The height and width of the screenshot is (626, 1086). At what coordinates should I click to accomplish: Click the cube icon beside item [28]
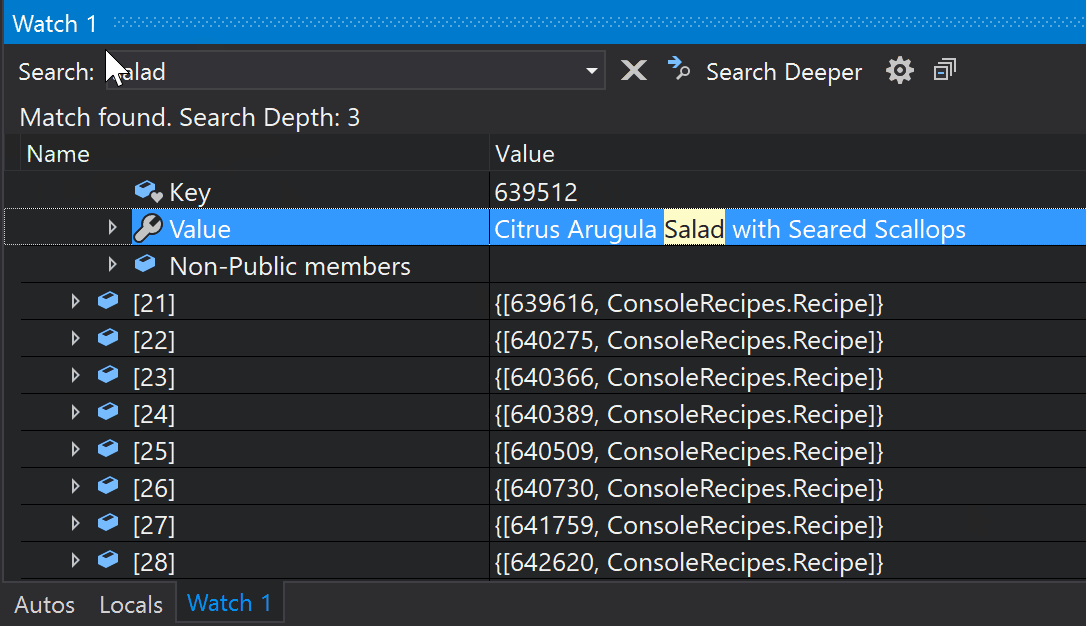pos(108,561)
